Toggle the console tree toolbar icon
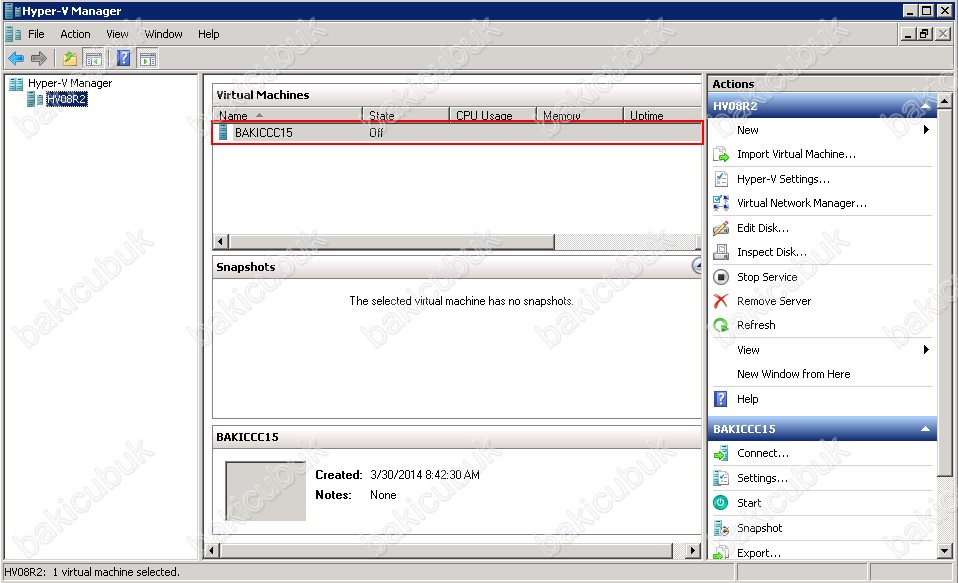This screenshot has width=958, height=583. point(93,59)
